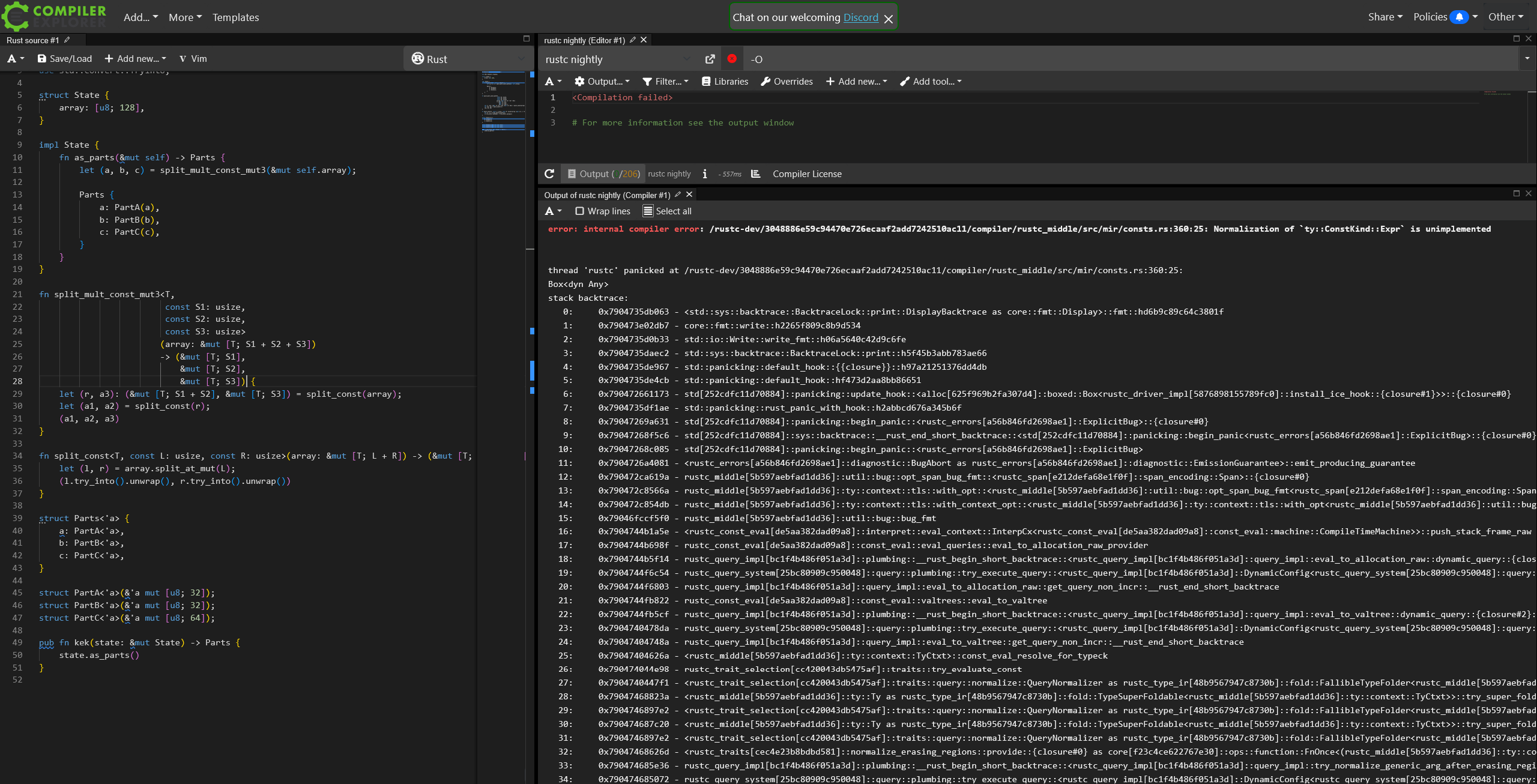Click the Select all button
This screenshot has height=784, width=1537.
[667, 211]
